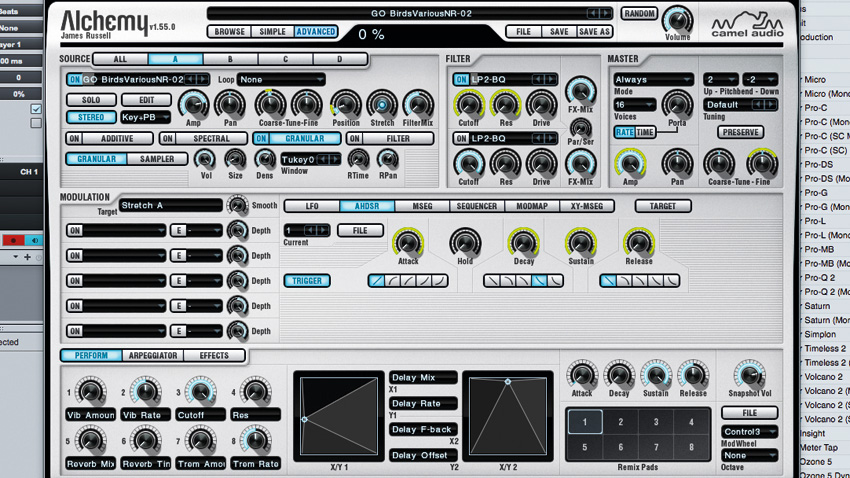Click the SAVE AS button
The image size is (850, 478).
click(x=594, y=31)
